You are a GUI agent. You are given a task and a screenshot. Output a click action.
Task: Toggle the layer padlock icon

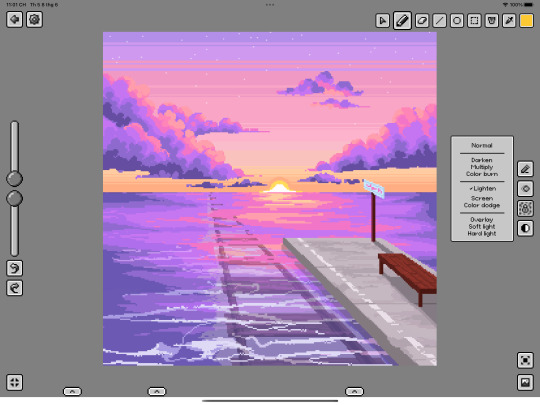525,208
